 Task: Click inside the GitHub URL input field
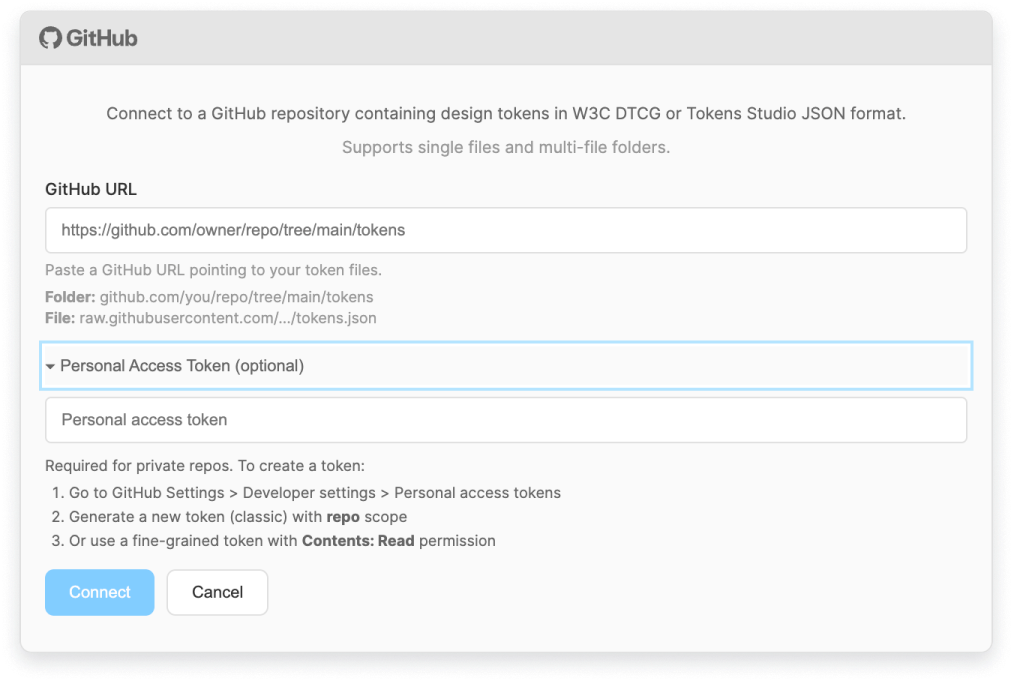click(400, 230)
